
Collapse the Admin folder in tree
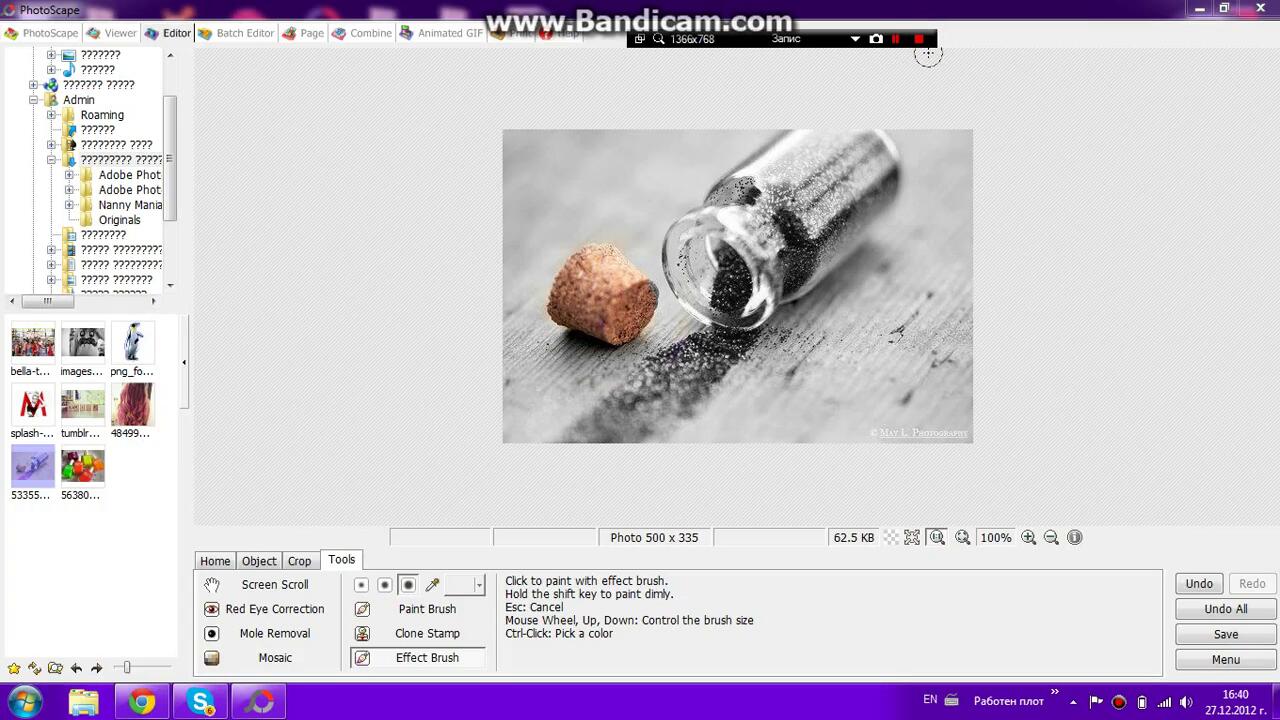point(33,100)
